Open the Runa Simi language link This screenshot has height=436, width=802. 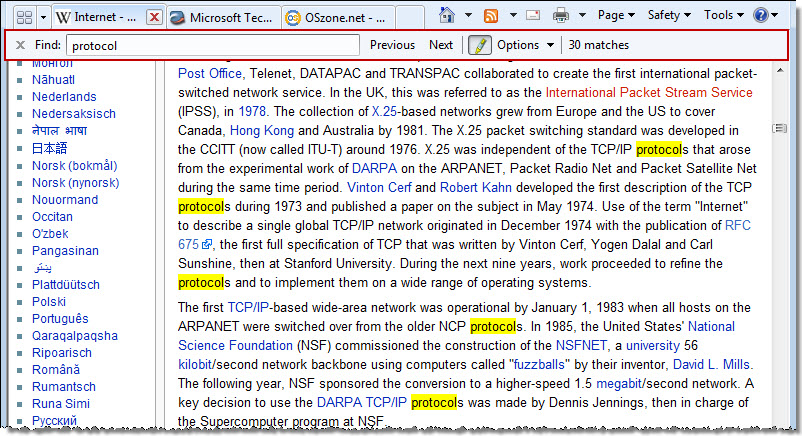60,404
